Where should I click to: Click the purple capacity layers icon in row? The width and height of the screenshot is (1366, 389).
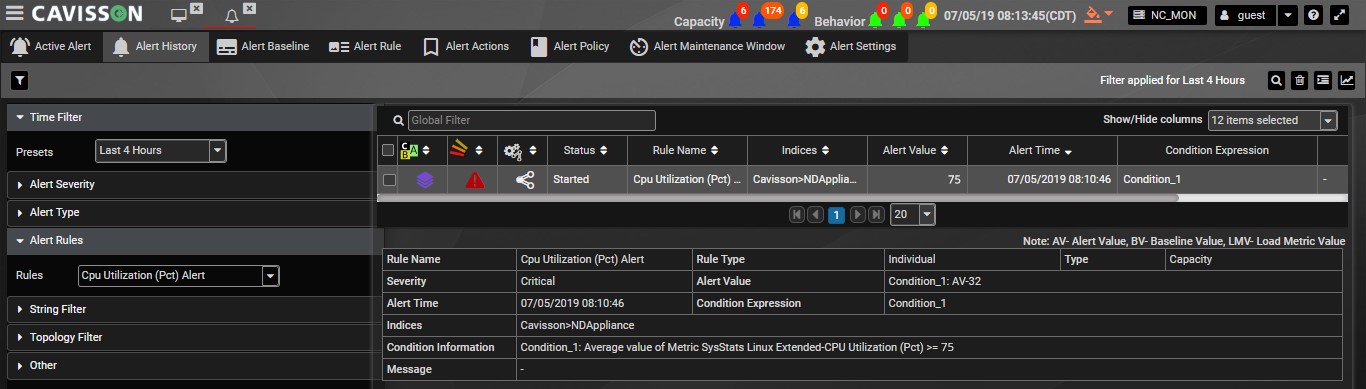pos(425,180)
